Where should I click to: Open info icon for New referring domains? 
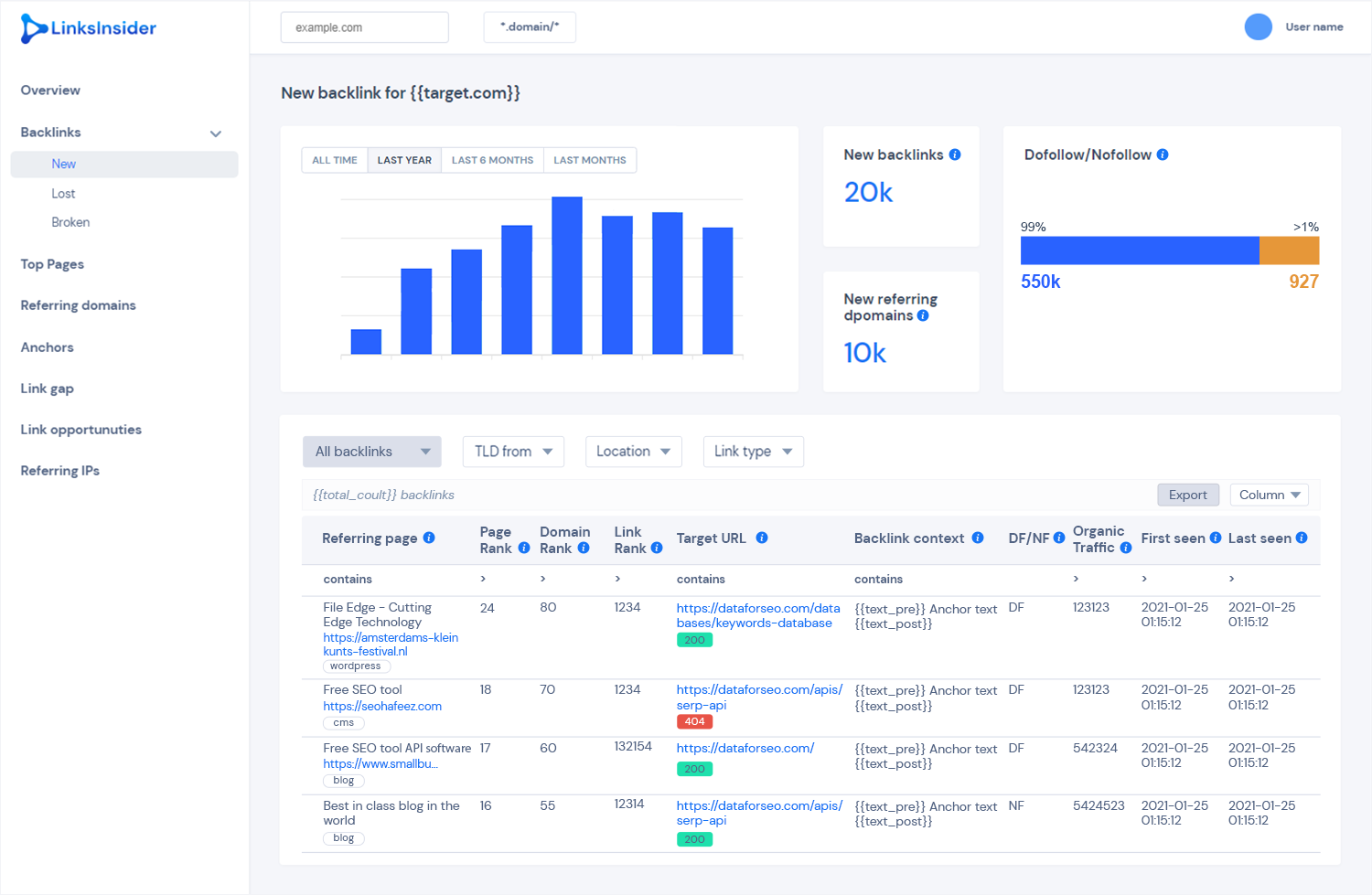click(923, 315)
